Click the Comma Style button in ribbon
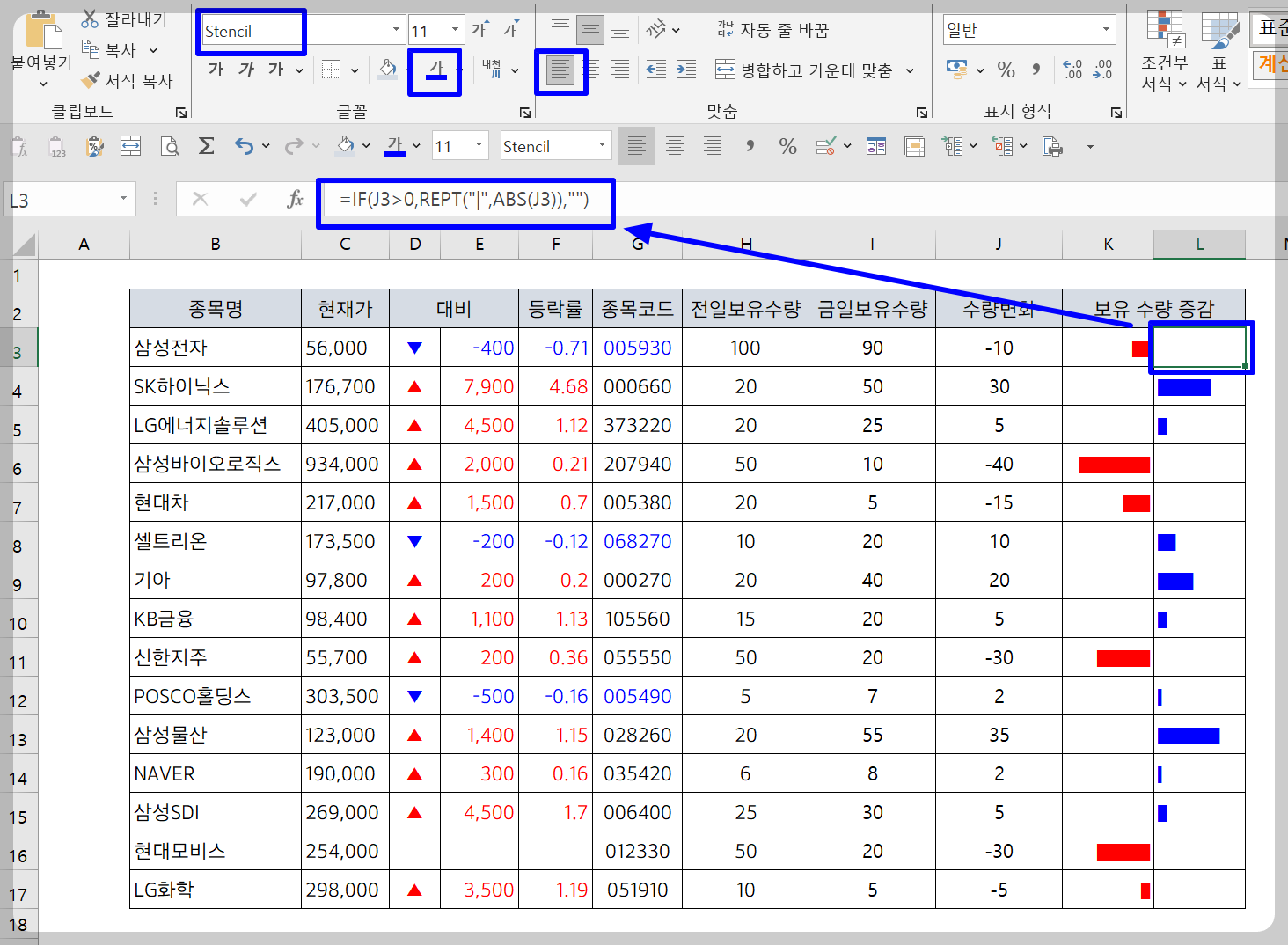 (x=1036, y=70)
